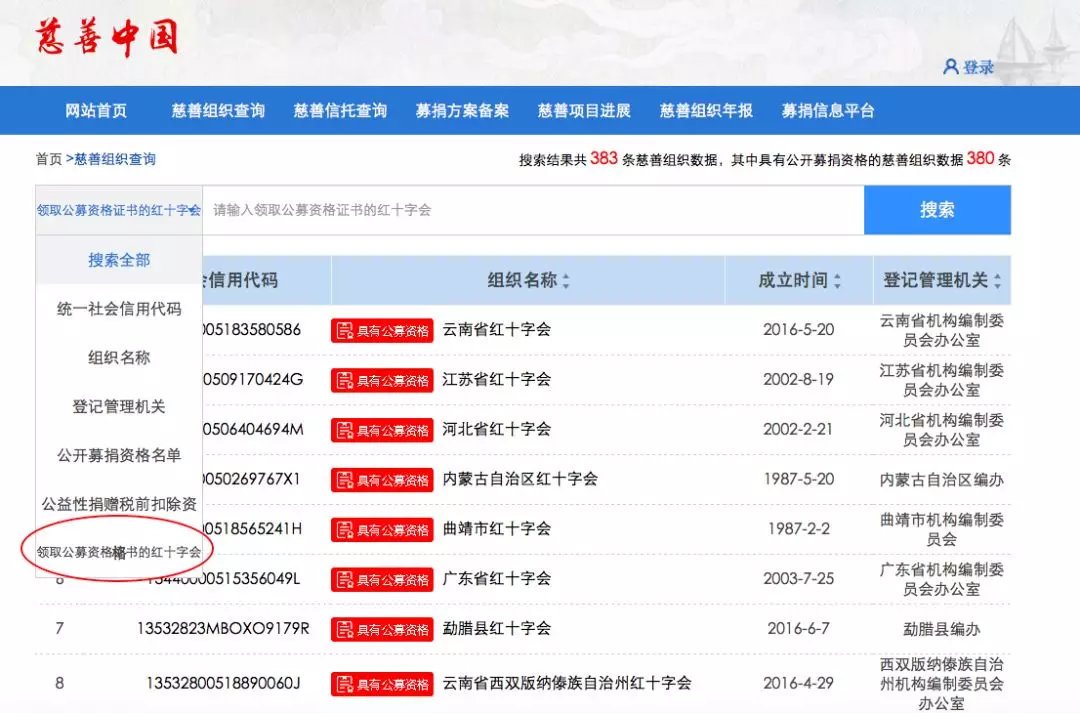
Task: Click 具有公募资格 badge for 云南省红十字会
Action: point(382,330)
